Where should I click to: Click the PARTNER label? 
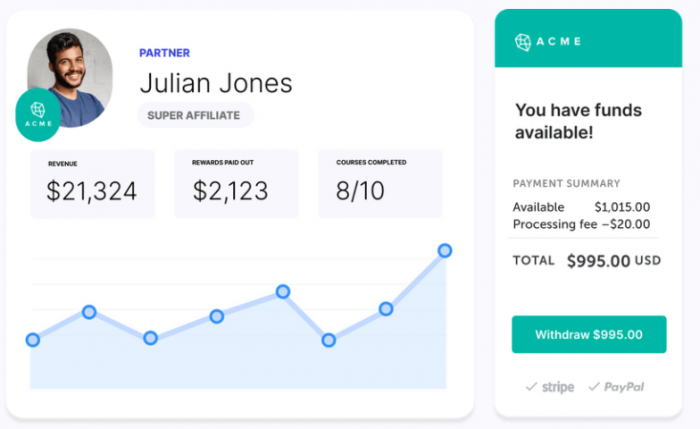164,53
